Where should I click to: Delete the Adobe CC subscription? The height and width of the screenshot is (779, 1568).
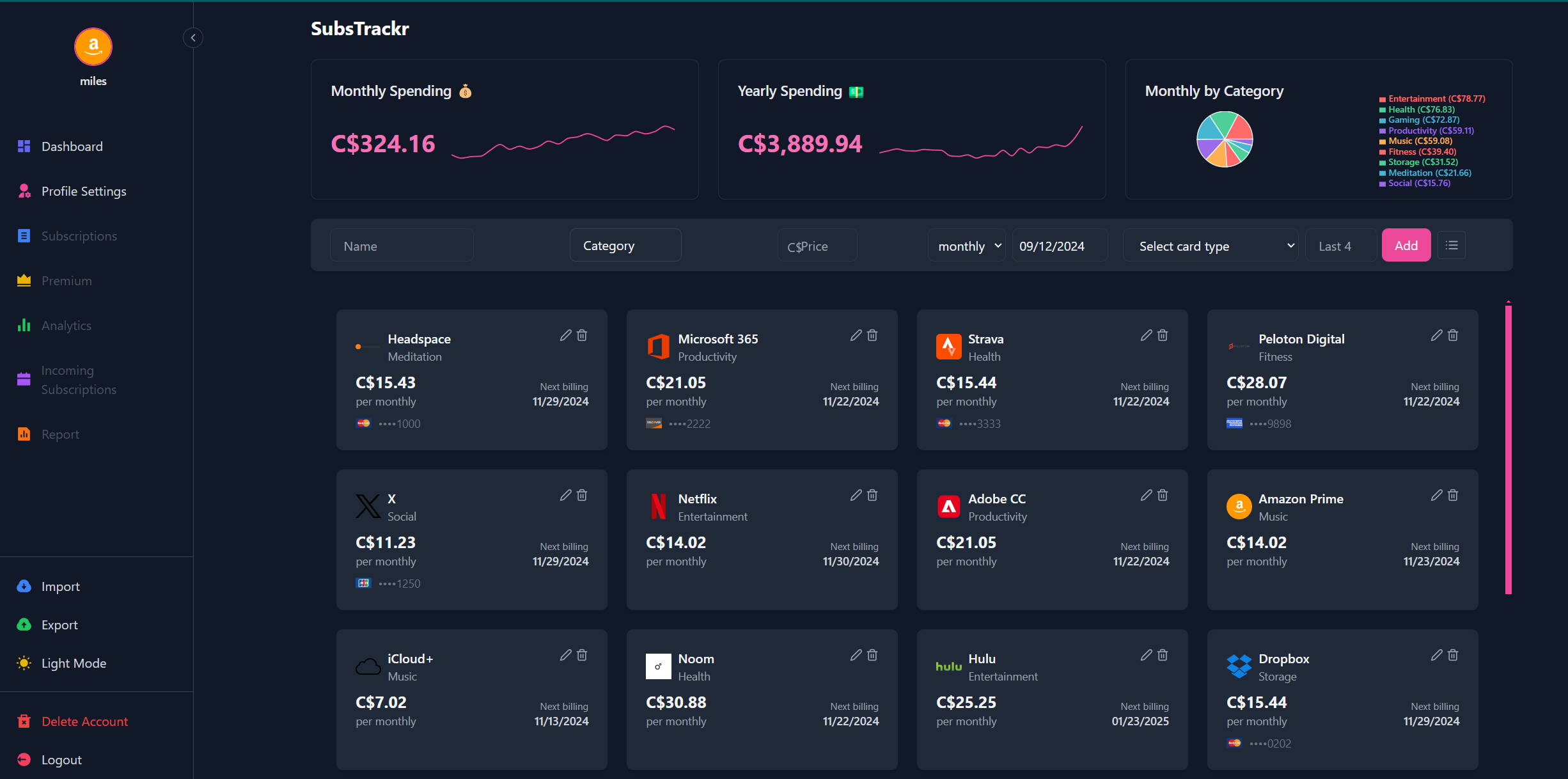point(1163,495)
